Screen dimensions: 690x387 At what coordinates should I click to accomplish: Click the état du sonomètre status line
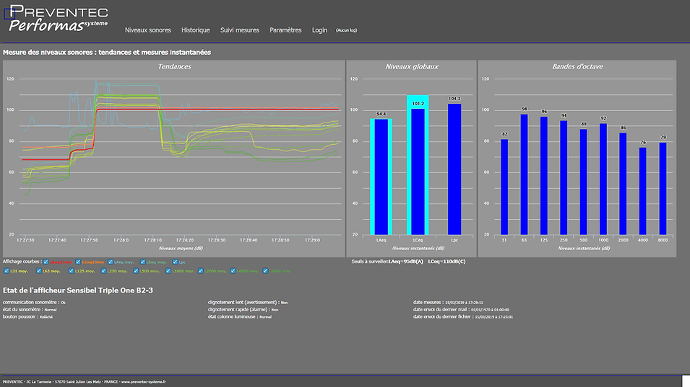click(x=29, y=310)
